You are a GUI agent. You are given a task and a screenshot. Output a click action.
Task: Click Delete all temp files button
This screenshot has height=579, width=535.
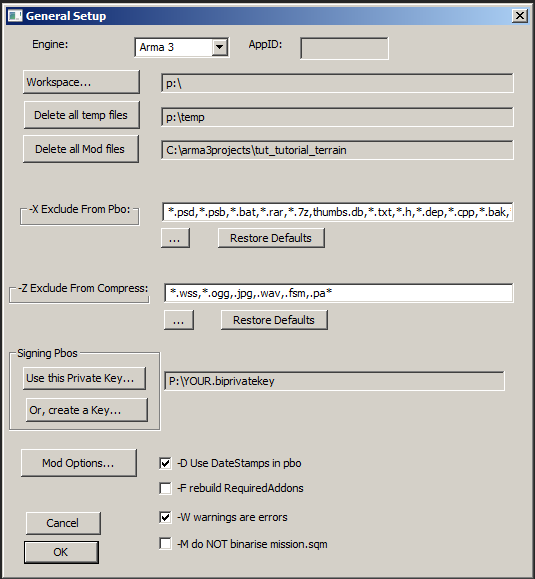coord(82,115)
